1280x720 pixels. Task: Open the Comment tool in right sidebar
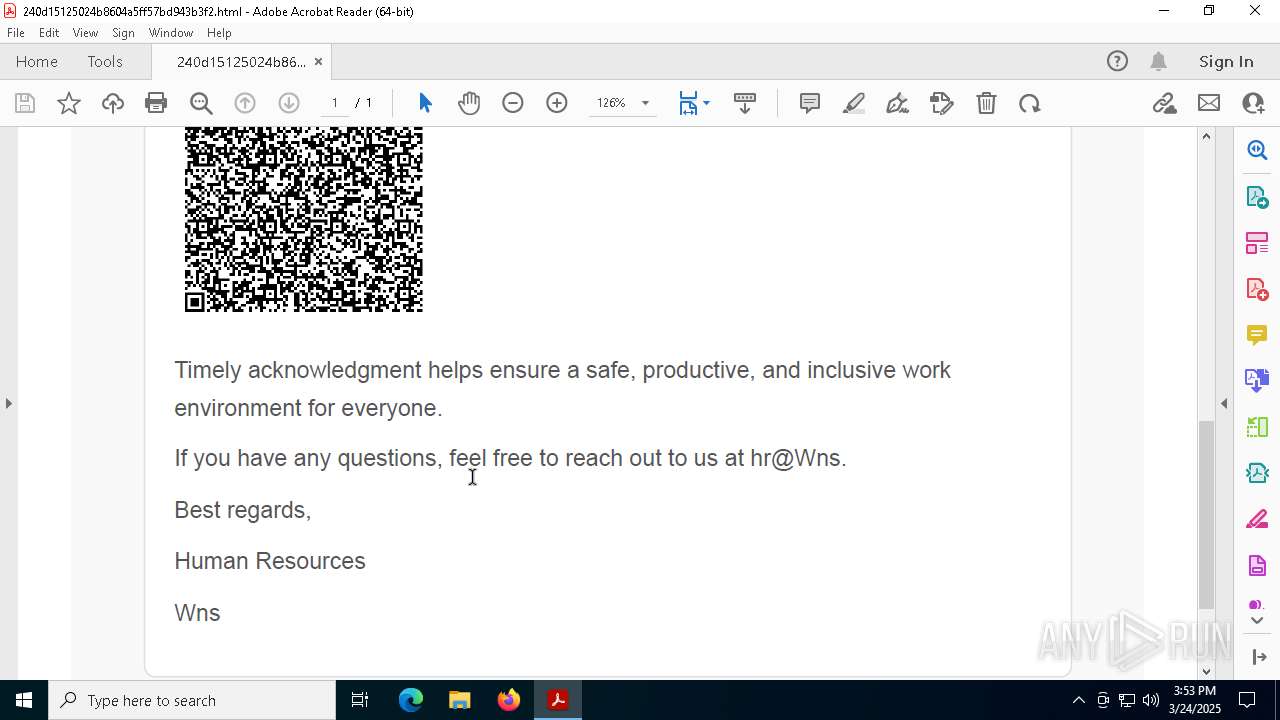(1257, 334)
